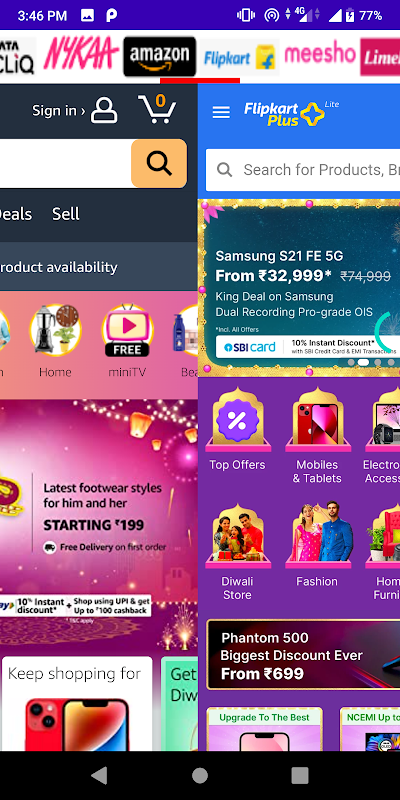Image resolution: width=400 pixels, height=800 pixels.
Task: Open the Fashion category on Flipkart
Action: [x=317, y=545]
